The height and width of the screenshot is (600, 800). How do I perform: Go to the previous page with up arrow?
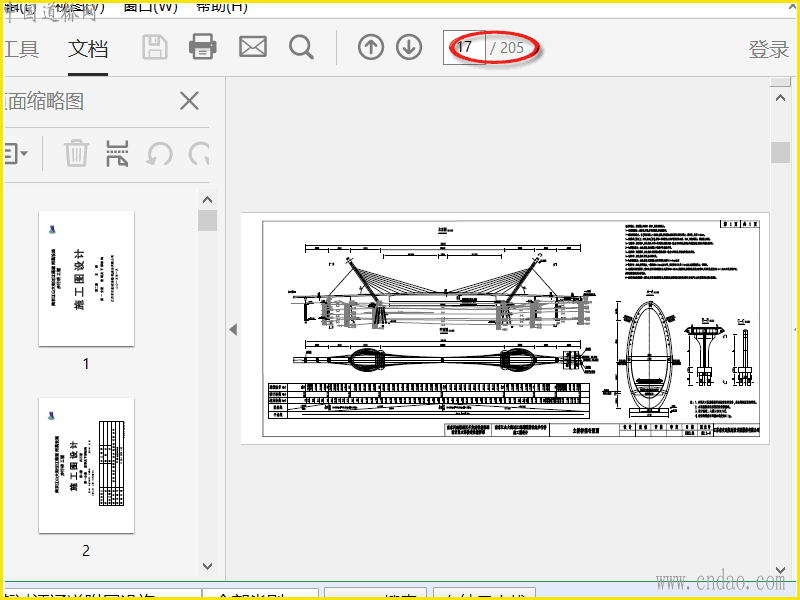point(371,47)
